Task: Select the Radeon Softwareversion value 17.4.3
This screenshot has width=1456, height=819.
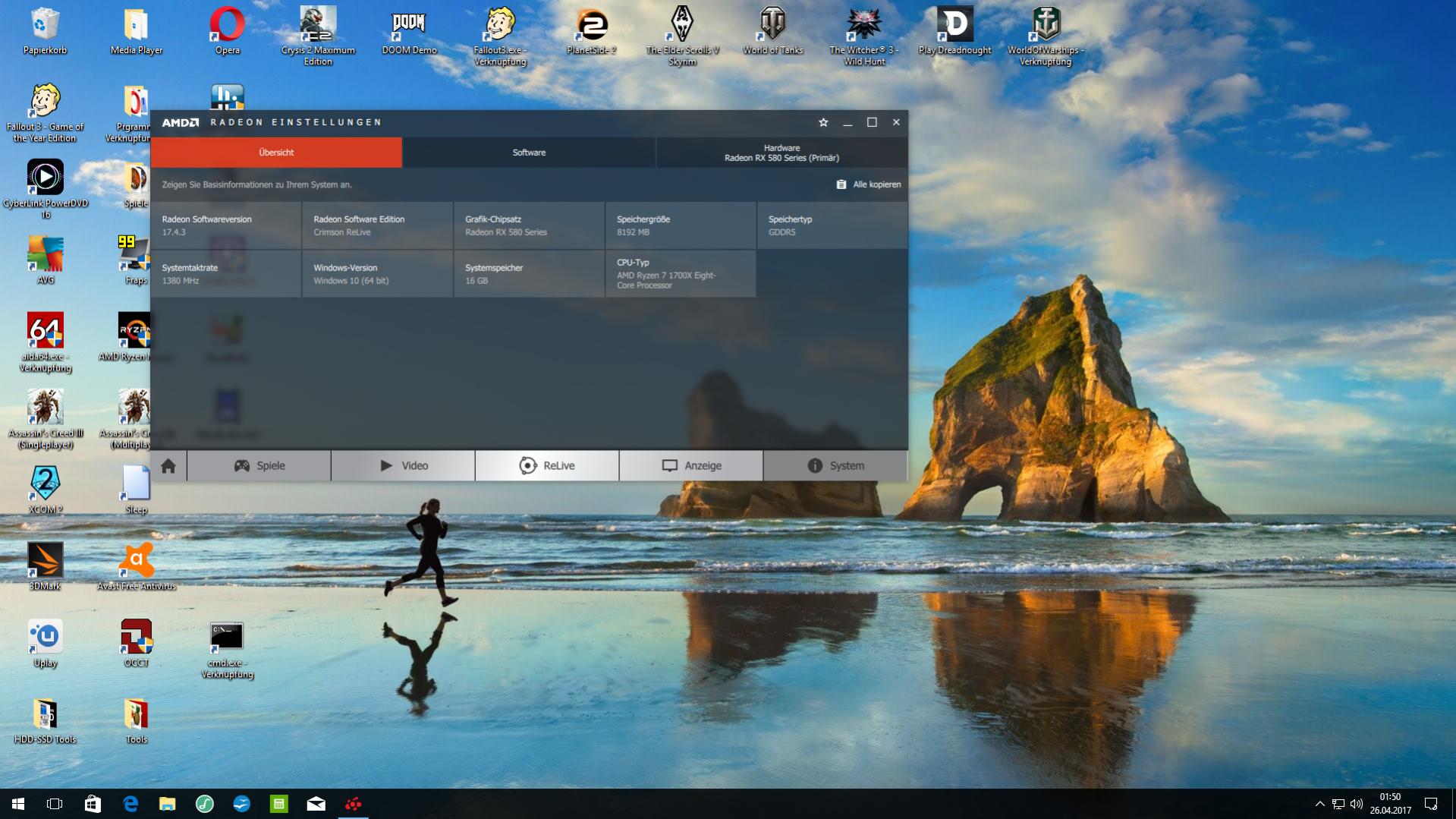Action: pos(174,232)
